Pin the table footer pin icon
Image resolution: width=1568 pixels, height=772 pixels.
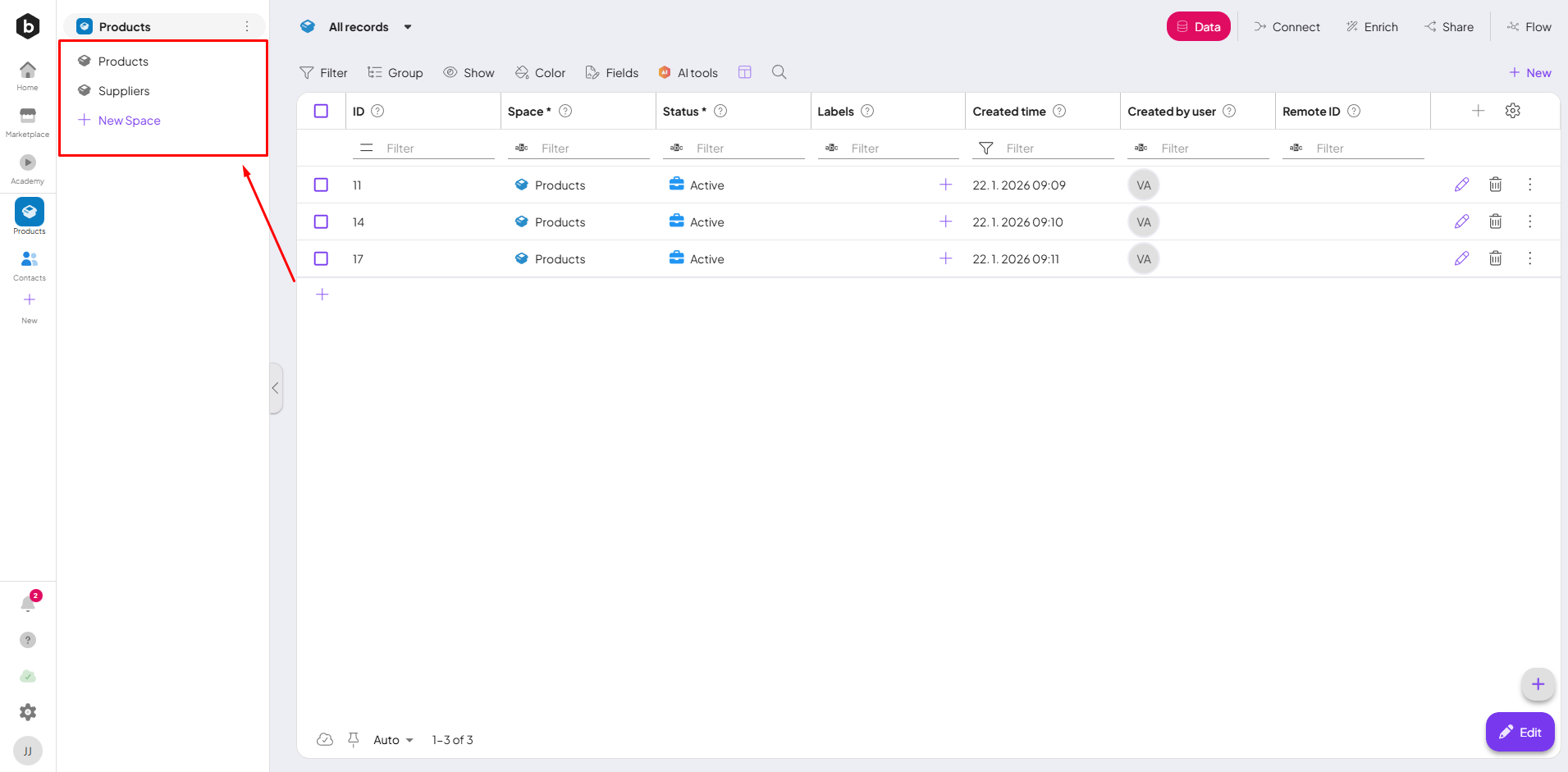pyautogui.click(x=354, y=739)
